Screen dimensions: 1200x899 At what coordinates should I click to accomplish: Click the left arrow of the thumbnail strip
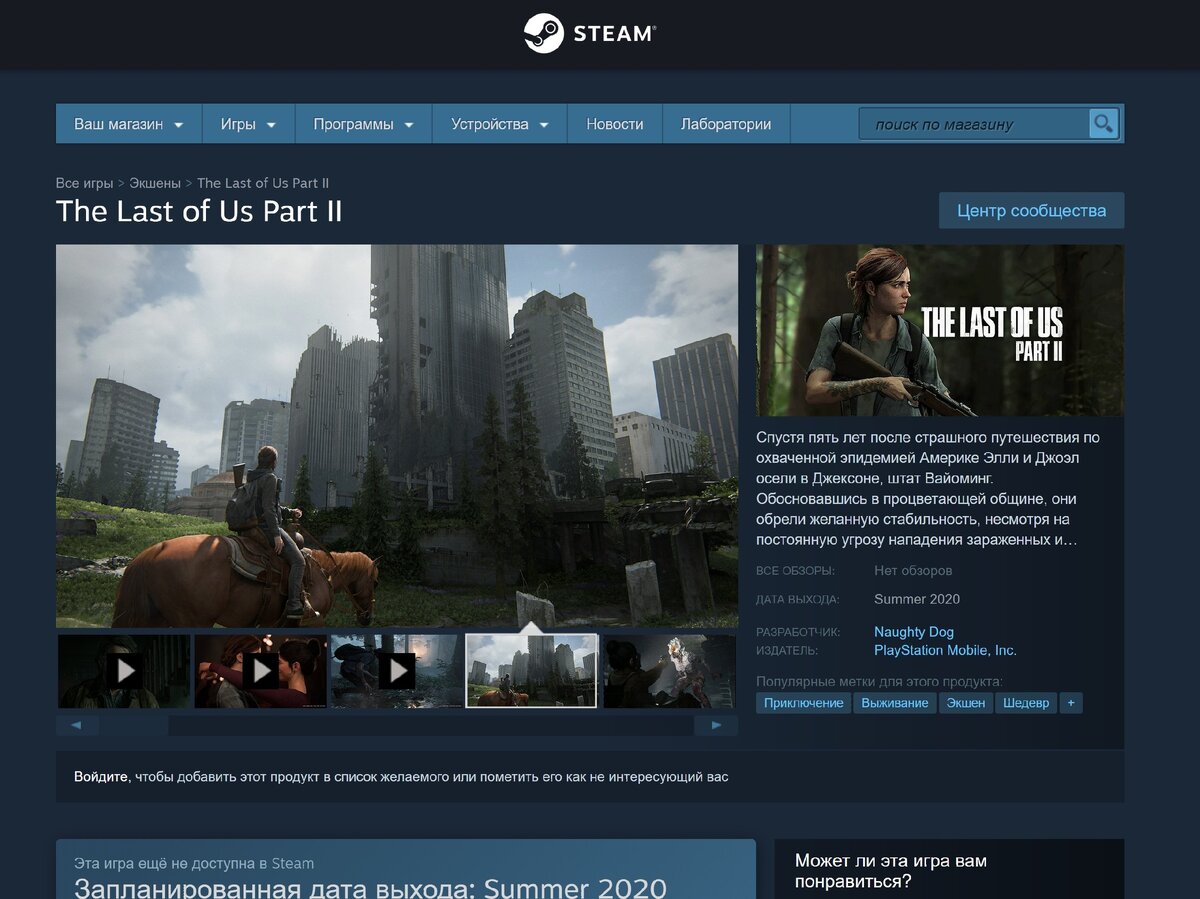(77, 725)
